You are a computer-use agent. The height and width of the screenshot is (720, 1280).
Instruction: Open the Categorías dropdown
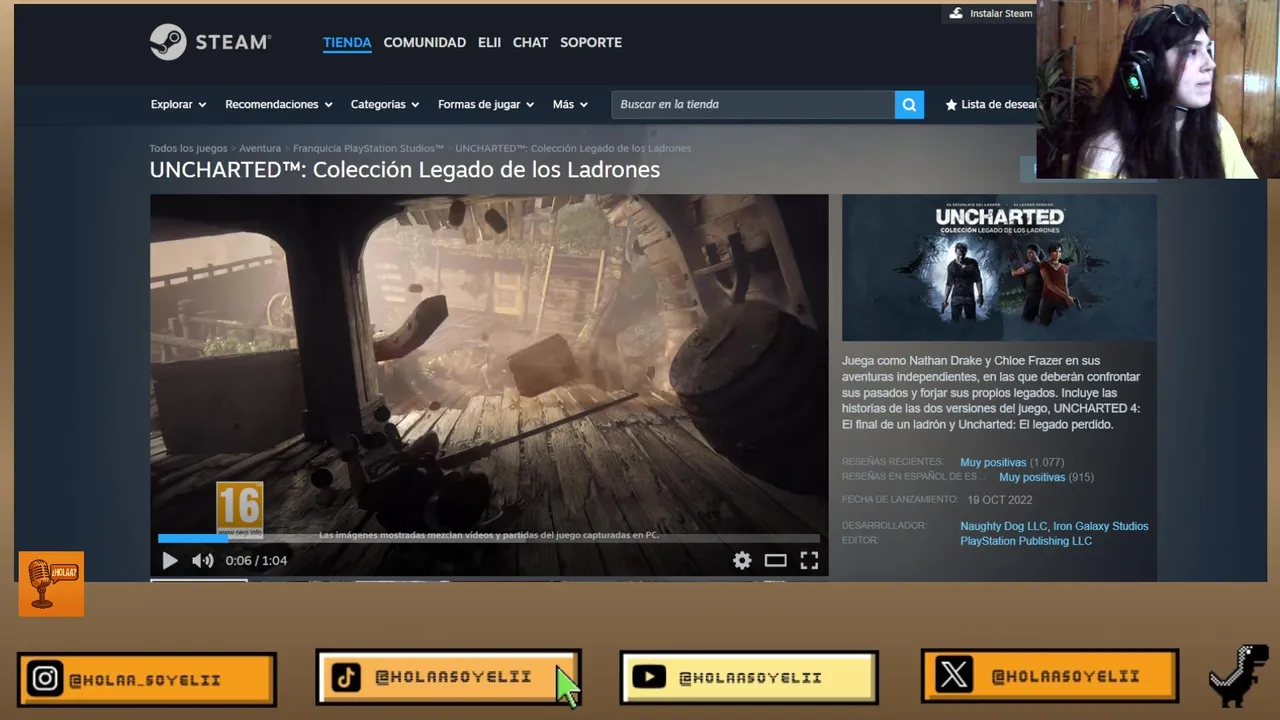pyautogui.click(x=385, y=104)
